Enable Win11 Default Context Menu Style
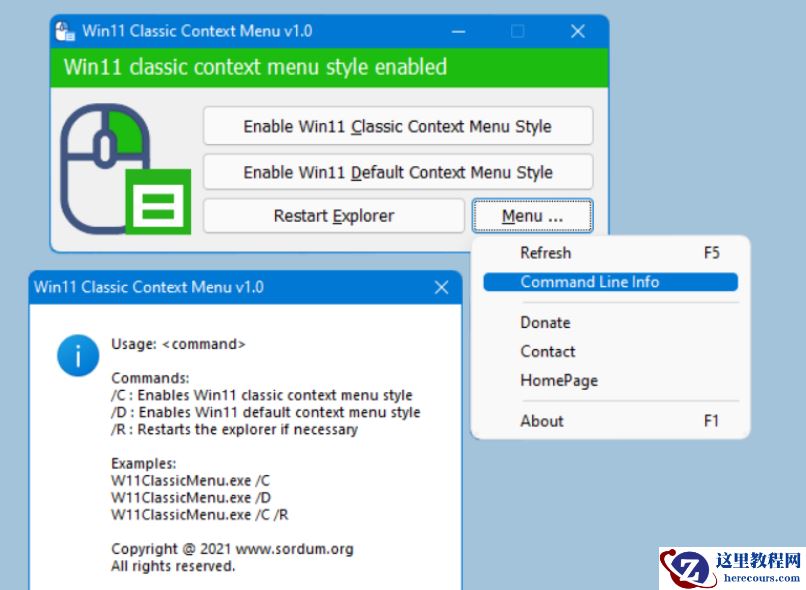The width and height of the screenshot is (806, 590). coord(398,172)
